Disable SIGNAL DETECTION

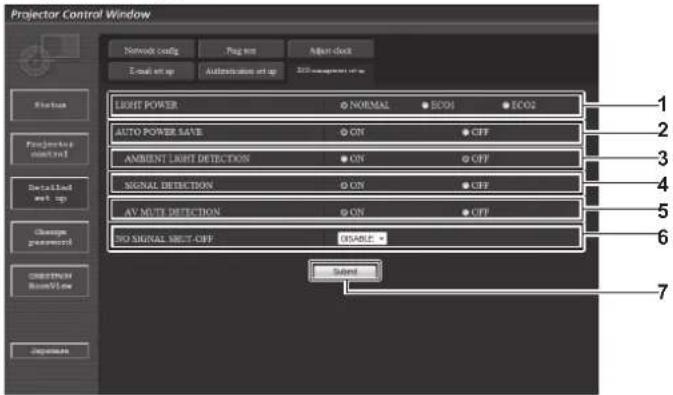pos(465,185)
